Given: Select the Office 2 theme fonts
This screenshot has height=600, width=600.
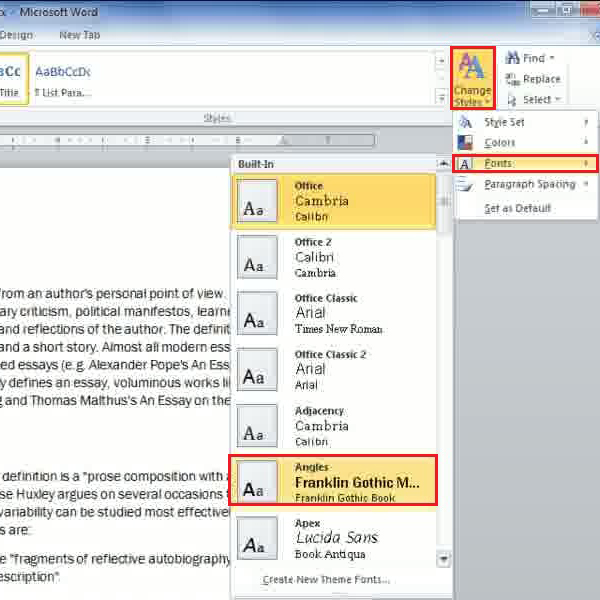Looking at the screenshot, I should (334, 258).
